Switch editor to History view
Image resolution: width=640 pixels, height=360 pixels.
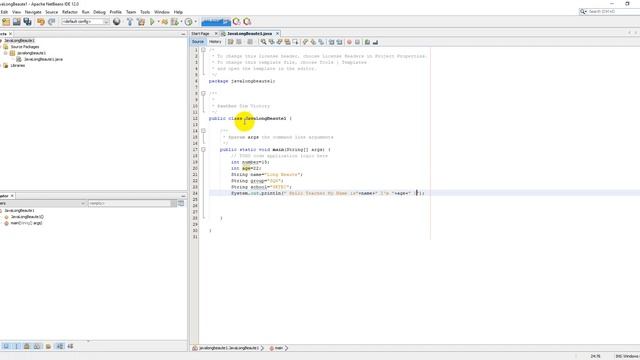[x=215, y=42]
